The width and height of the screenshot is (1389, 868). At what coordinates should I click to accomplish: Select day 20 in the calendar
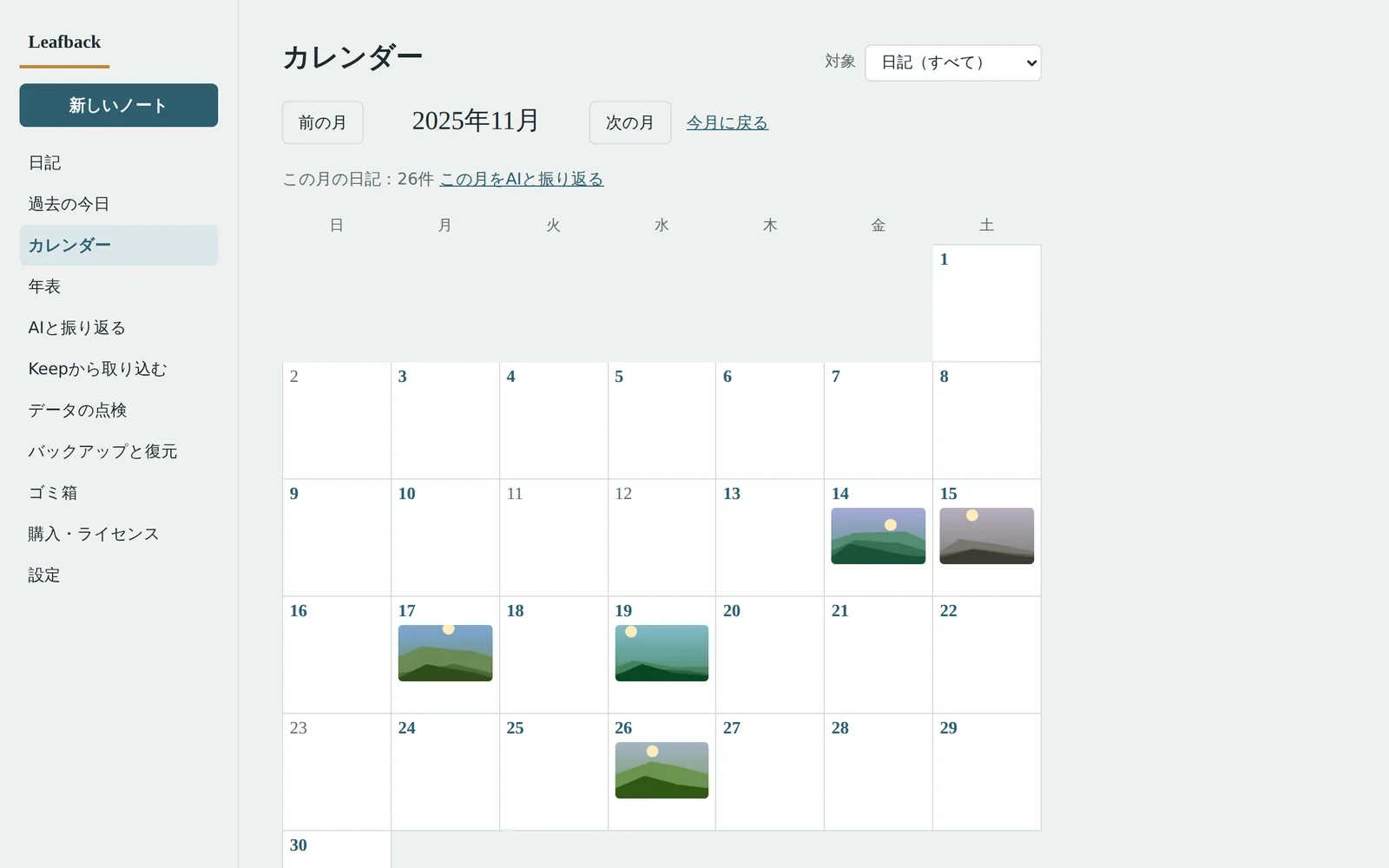pos(769,654)
